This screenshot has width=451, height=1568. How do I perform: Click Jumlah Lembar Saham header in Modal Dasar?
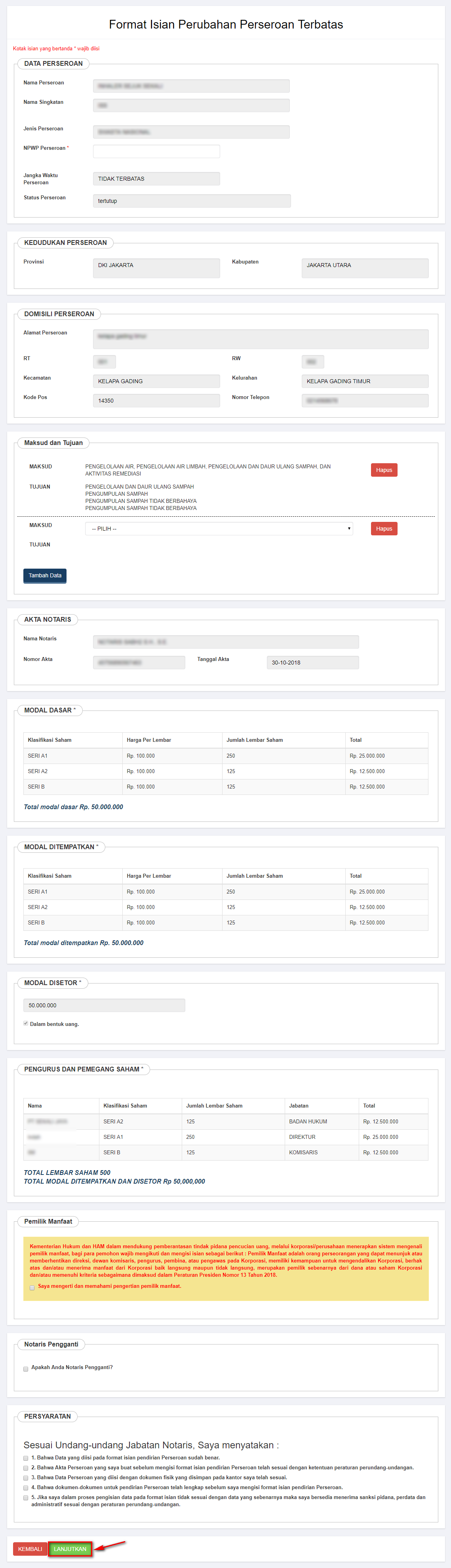(x=255, y=739)
